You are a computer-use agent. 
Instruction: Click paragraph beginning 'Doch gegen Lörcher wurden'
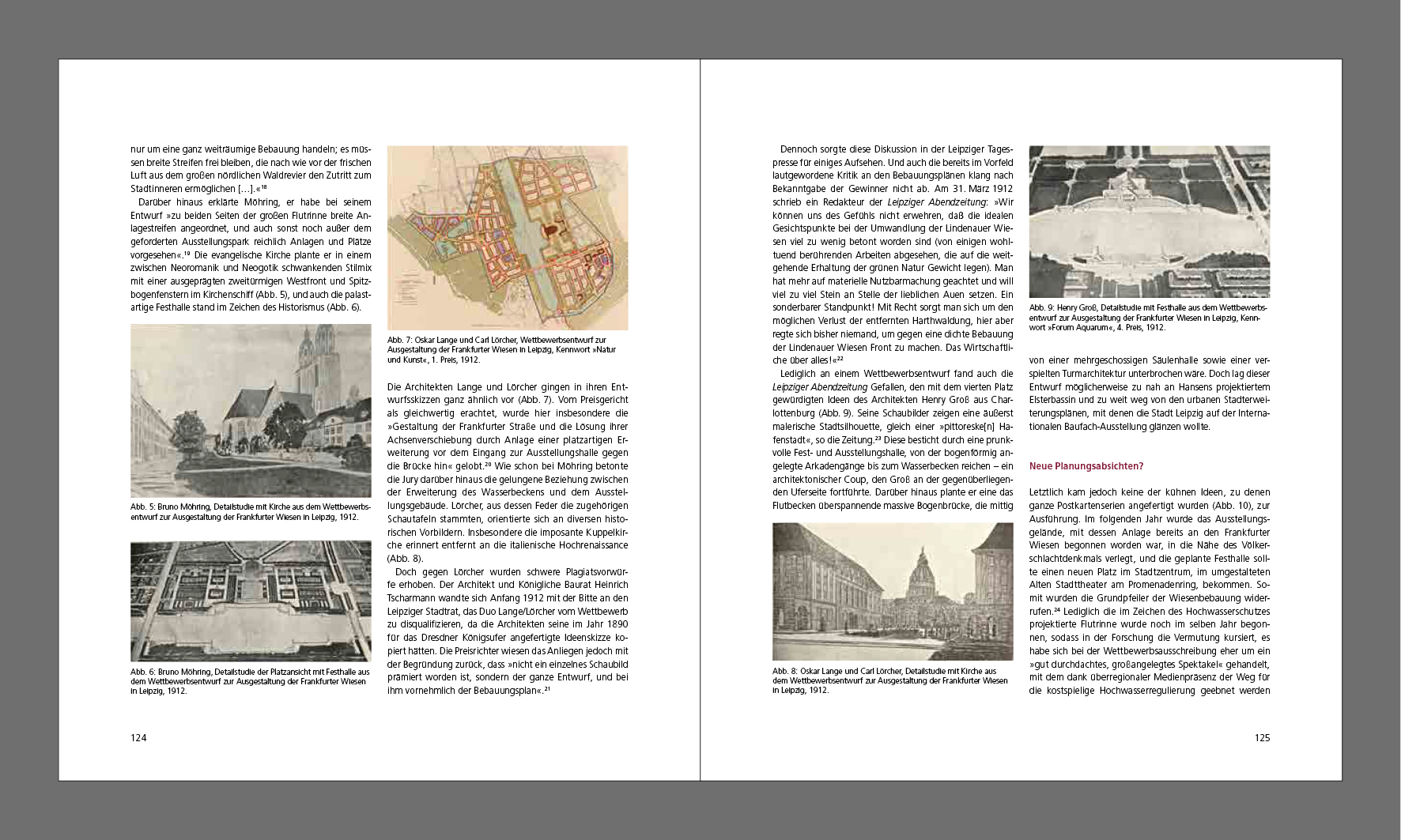point(508,631)
